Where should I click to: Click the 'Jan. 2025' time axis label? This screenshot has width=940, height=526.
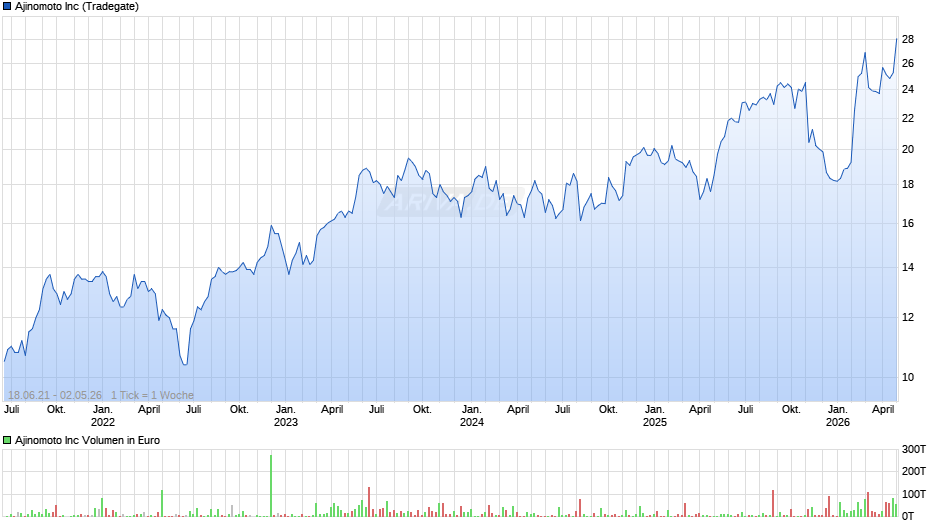(655, 416)
